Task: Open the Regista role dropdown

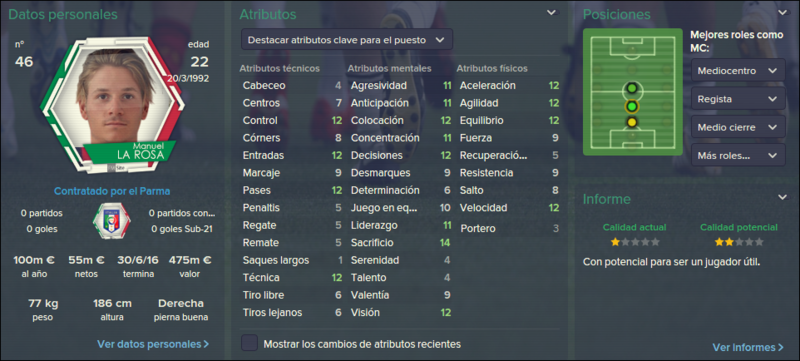Action: 738,99
